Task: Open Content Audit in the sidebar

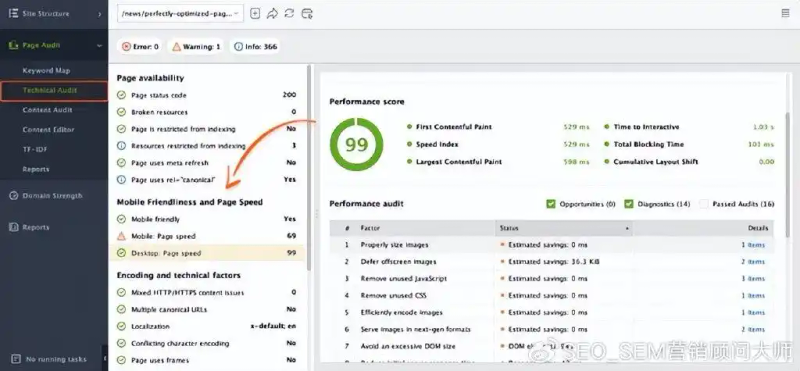Action: coord(47,110)
